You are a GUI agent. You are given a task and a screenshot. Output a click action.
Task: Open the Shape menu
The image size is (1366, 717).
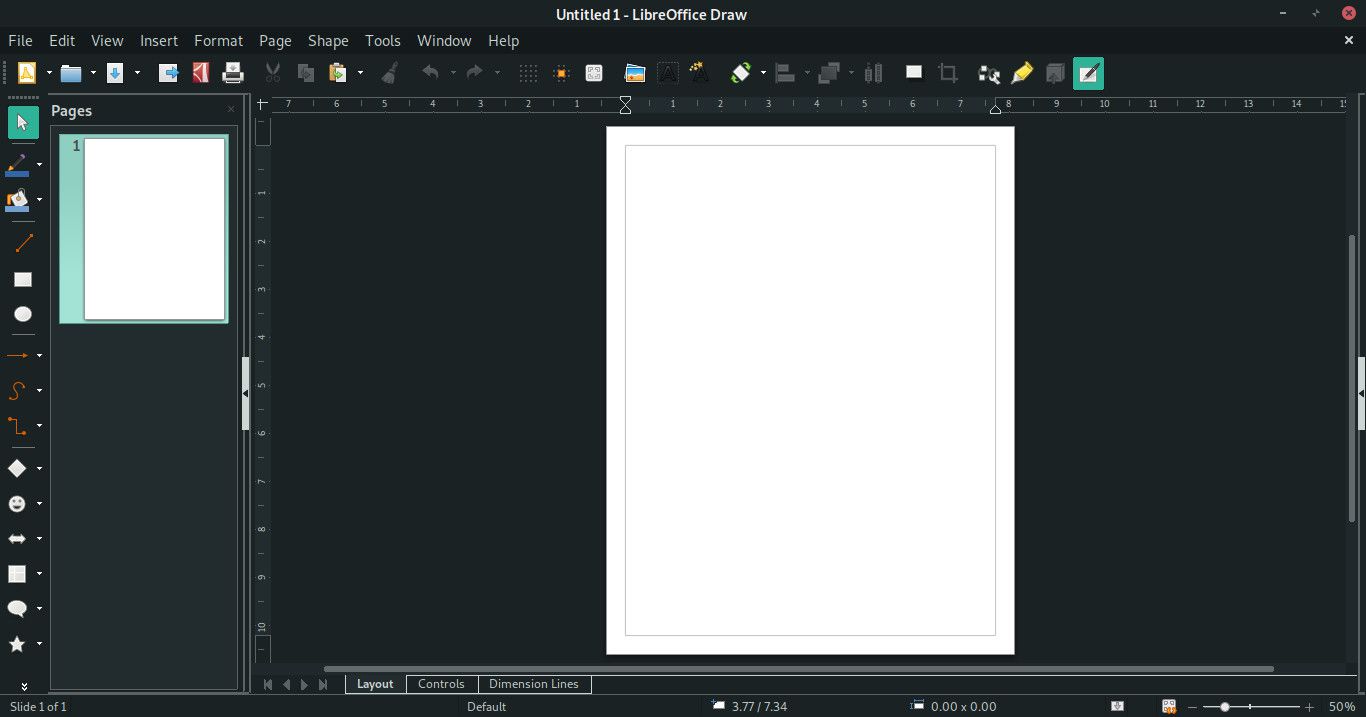click(x=327, y=41)
